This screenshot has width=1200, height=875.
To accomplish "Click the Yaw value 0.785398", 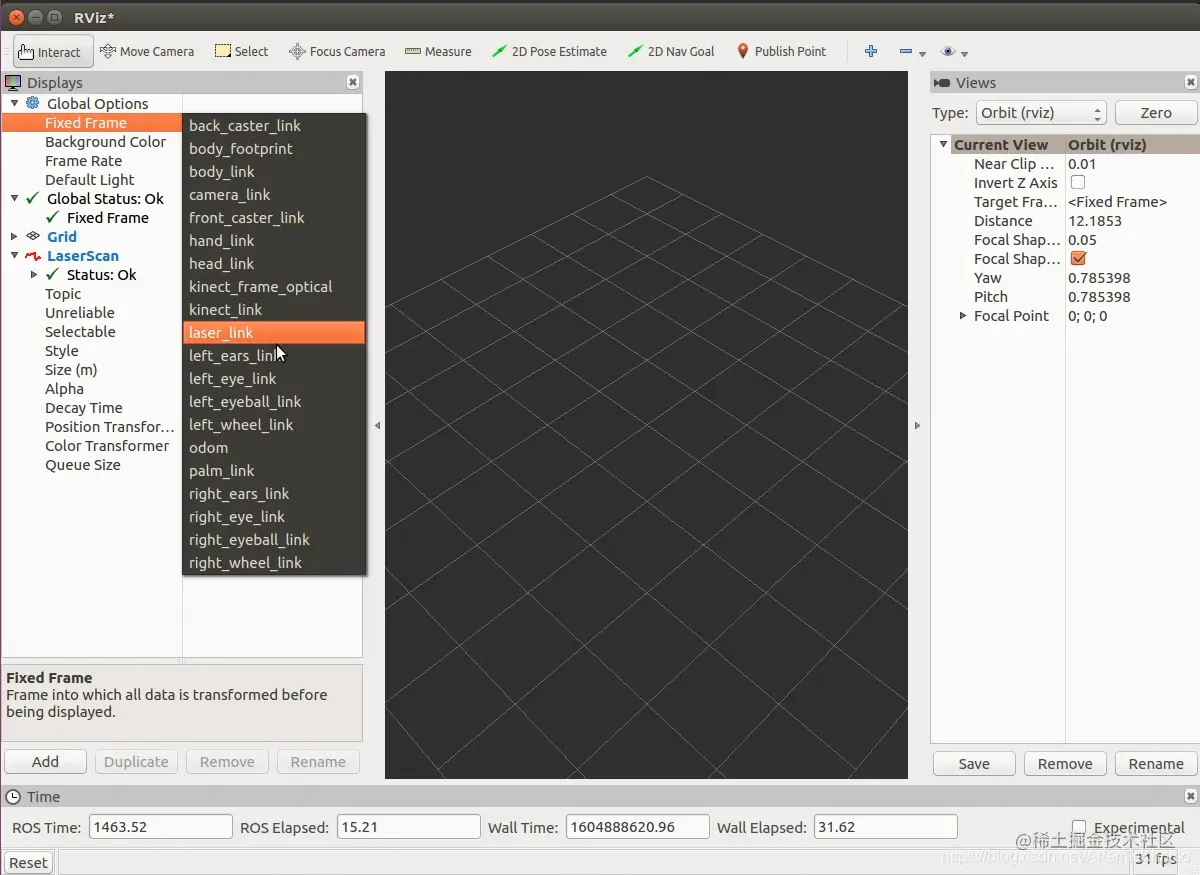I will tap(1099, 278).
